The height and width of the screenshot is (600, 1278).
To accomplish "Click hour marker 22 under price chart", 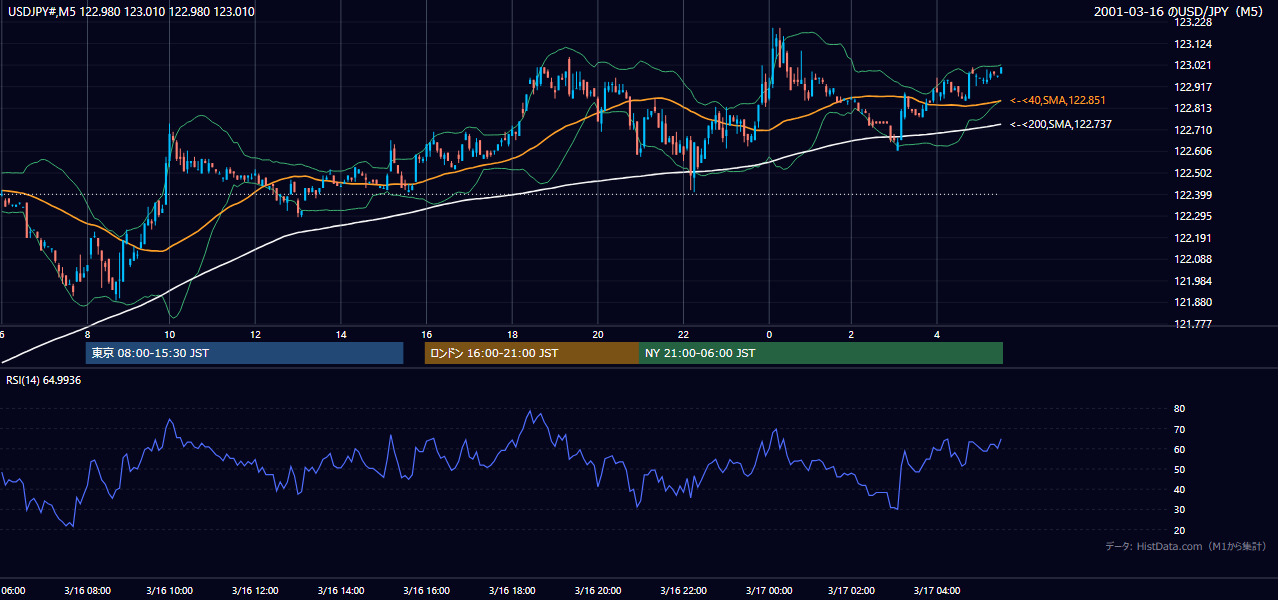I will coord(683,334).
